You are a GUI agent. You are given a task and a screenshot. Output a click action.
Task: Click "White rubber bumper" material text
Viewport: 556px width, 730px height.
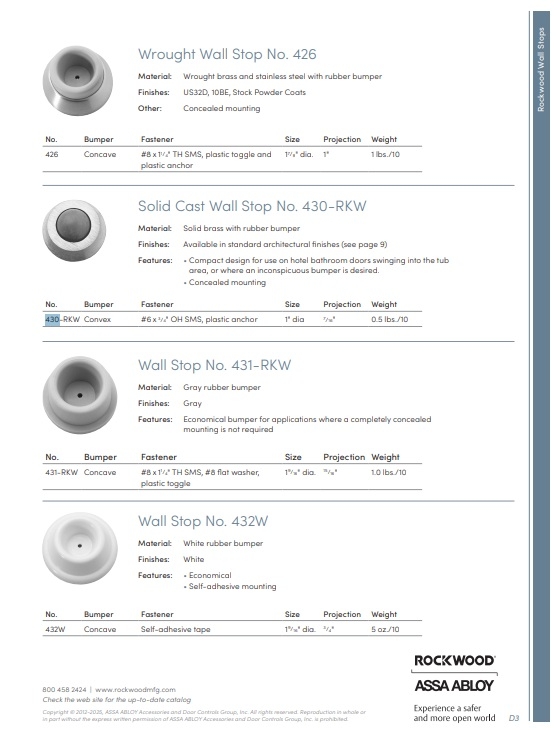pyautogui.click(x=223, y=543)
